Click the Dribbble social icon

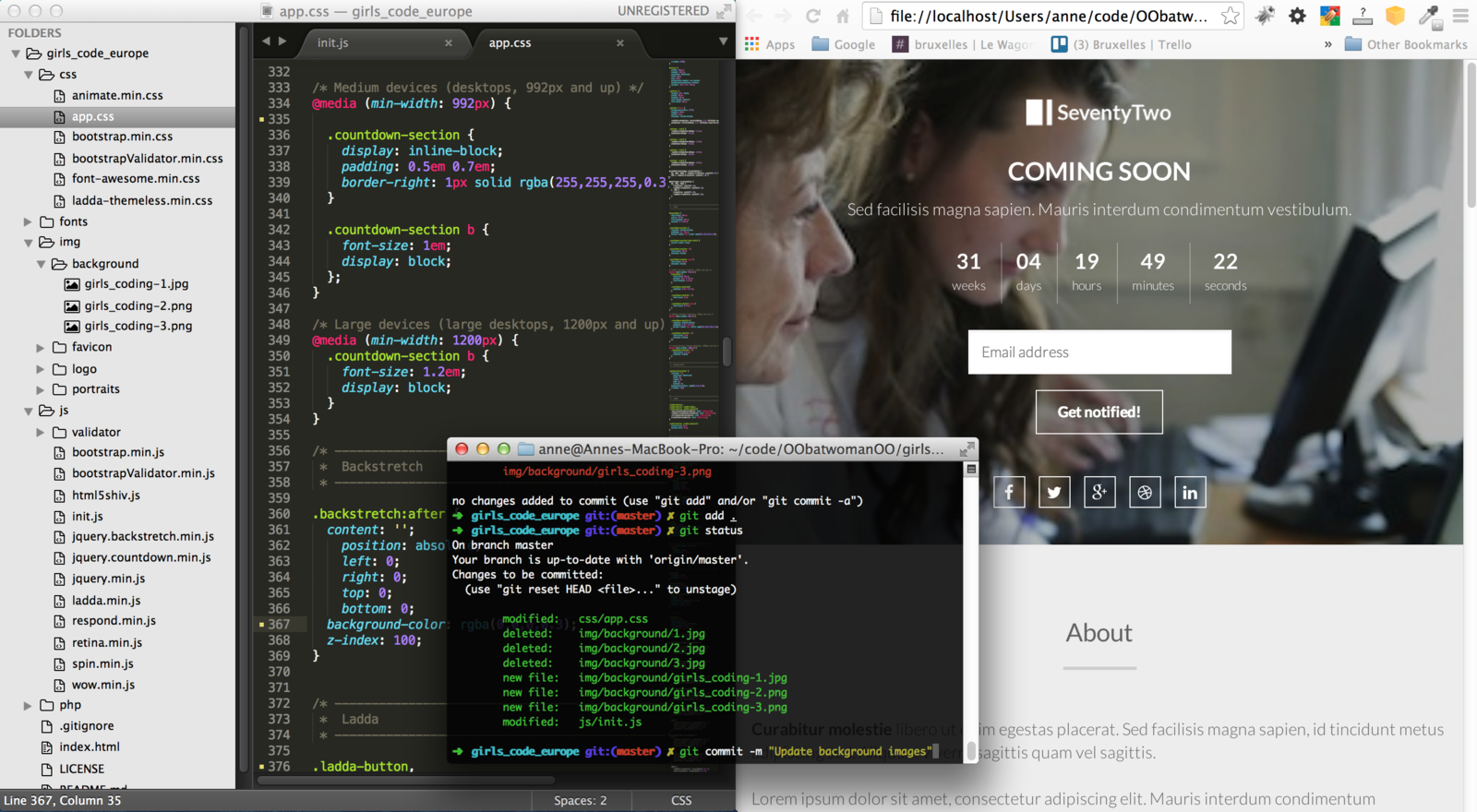1145,492
